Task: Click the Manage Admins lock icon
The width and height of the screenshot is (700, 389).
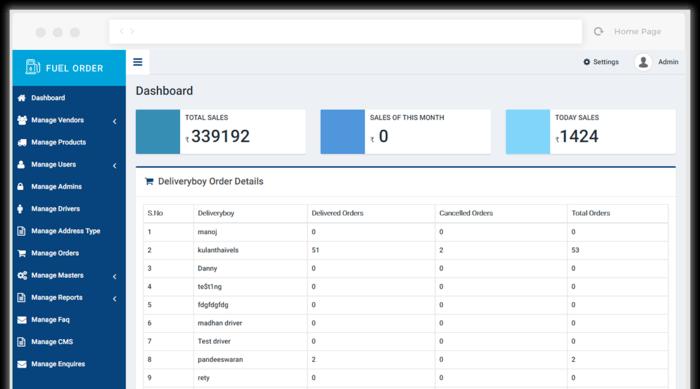Action: (21, 187)
